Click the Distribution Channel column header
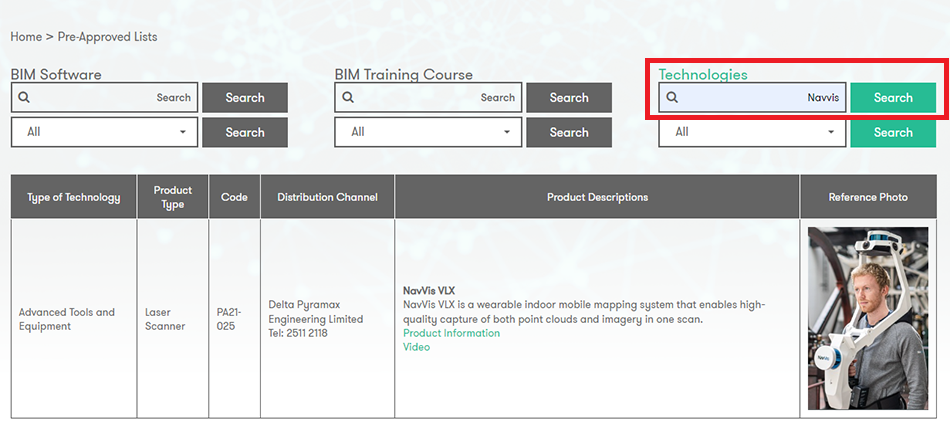This screenshot has width=950, height=444. click(x=328, y=197)
